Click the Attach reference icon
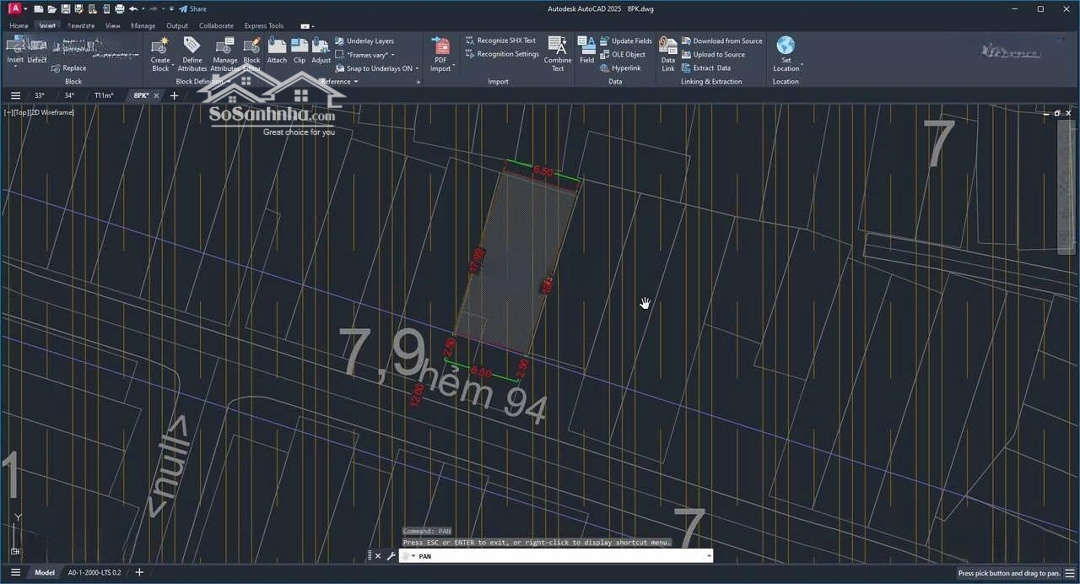This screenshot has height=584, width=1080. click(x=277, y=46)
